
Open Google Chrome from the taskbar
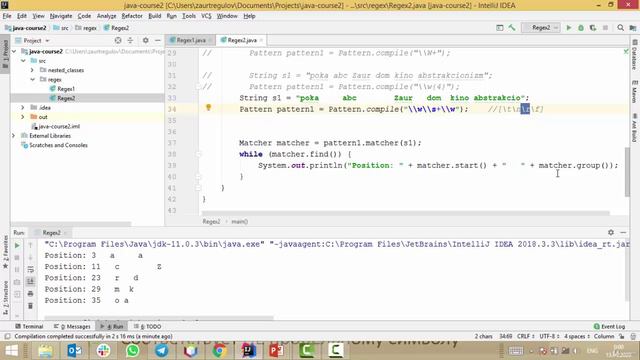(219, 351)
